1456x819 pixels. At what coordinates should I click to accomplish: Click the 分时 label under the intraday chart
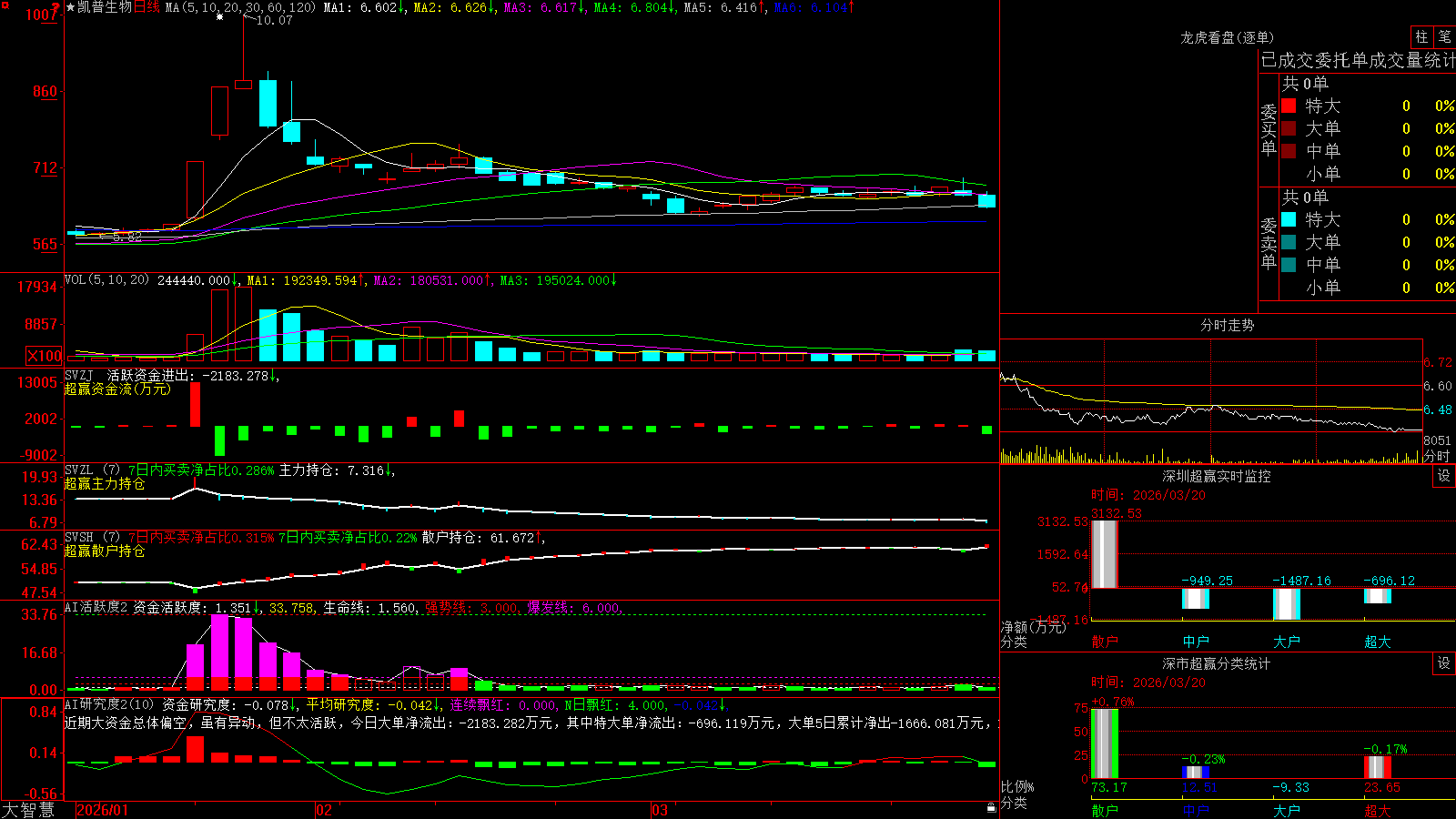point(1437,456)
